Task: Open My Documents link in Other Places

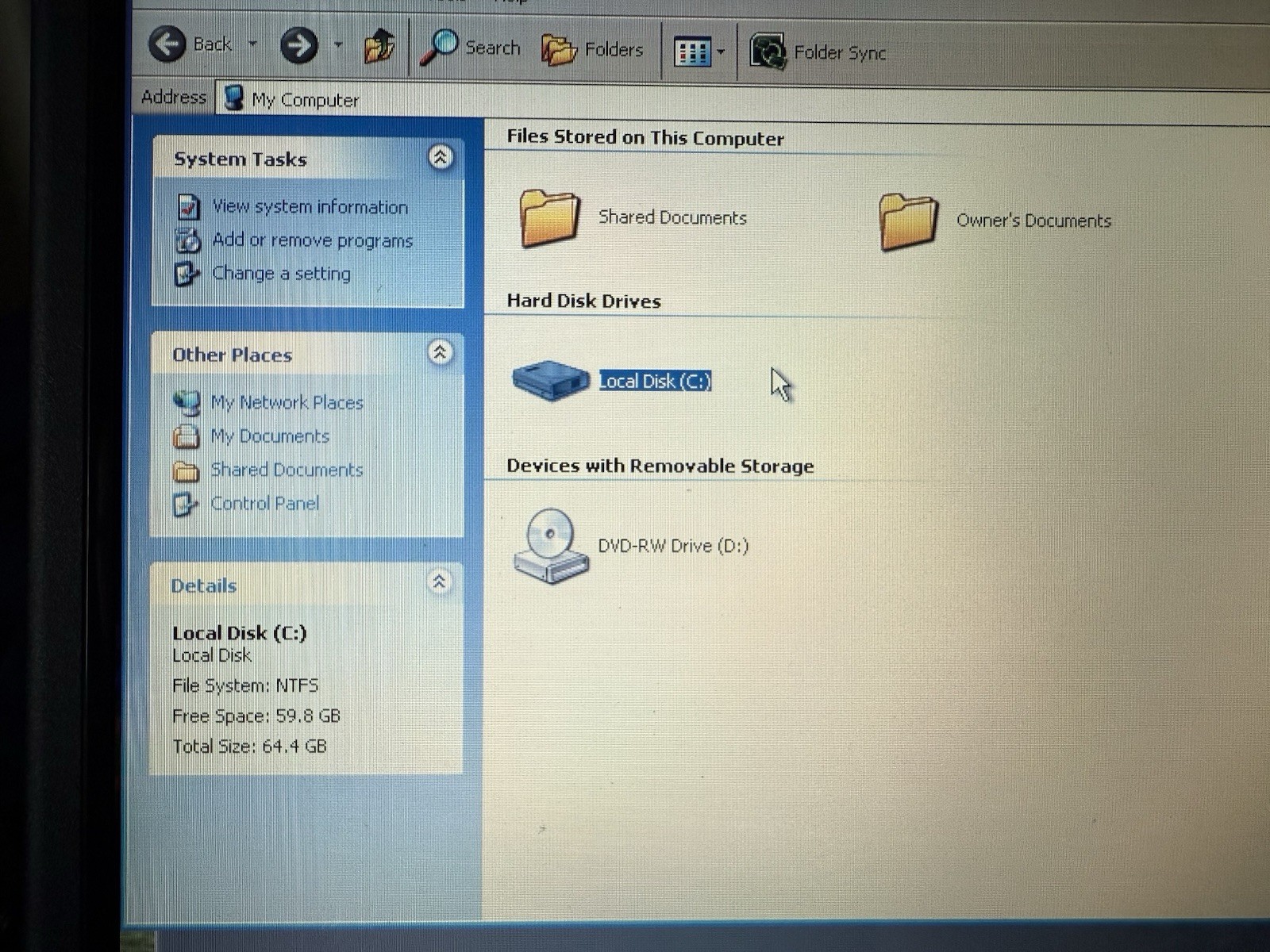Action: click(x=270, y=436)
